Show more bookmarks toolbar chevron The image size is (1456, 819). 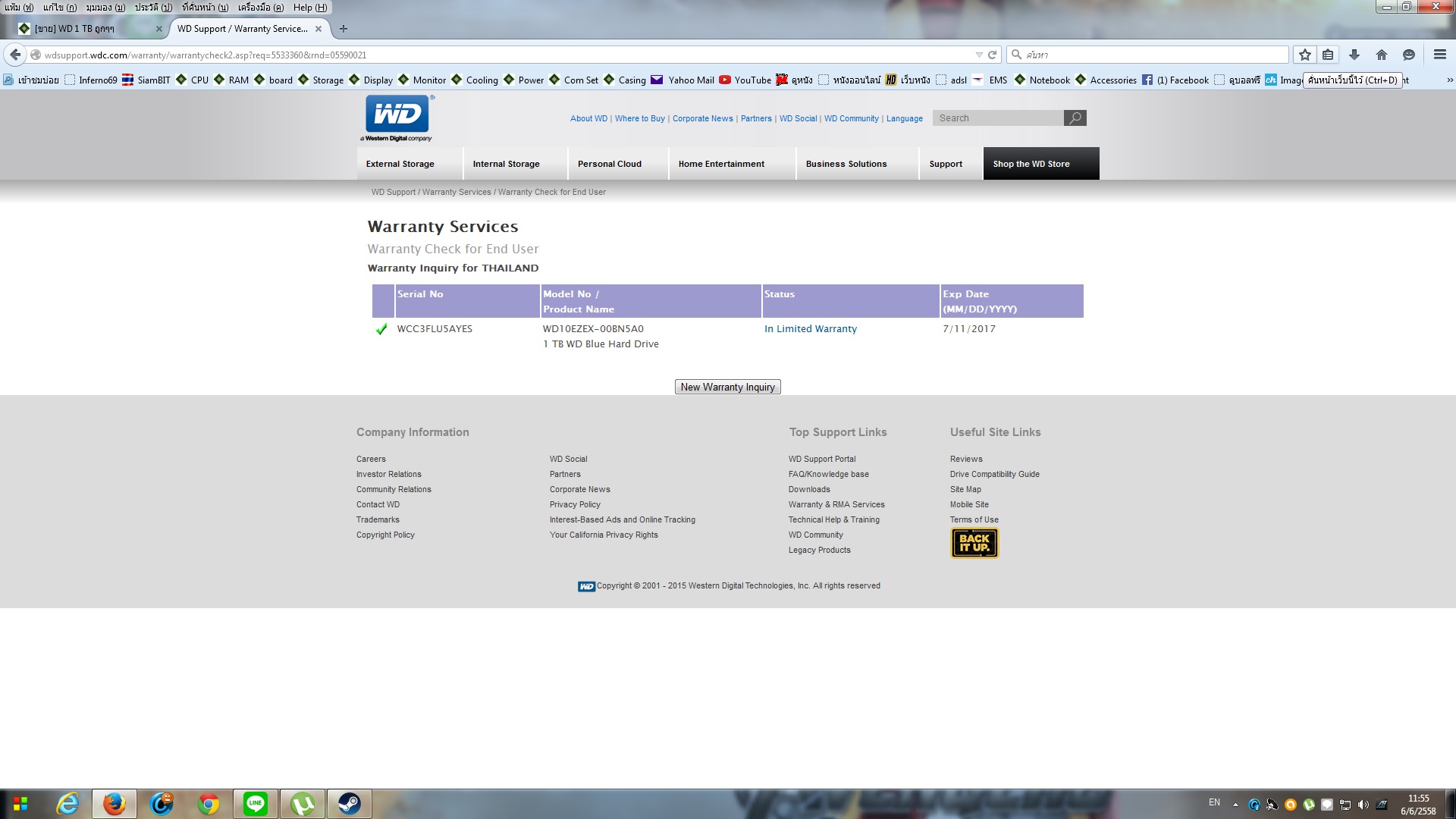(1449, 80)
